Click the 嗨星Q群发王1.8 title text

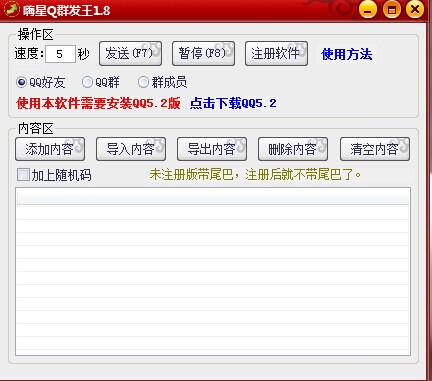click(66, 10)
